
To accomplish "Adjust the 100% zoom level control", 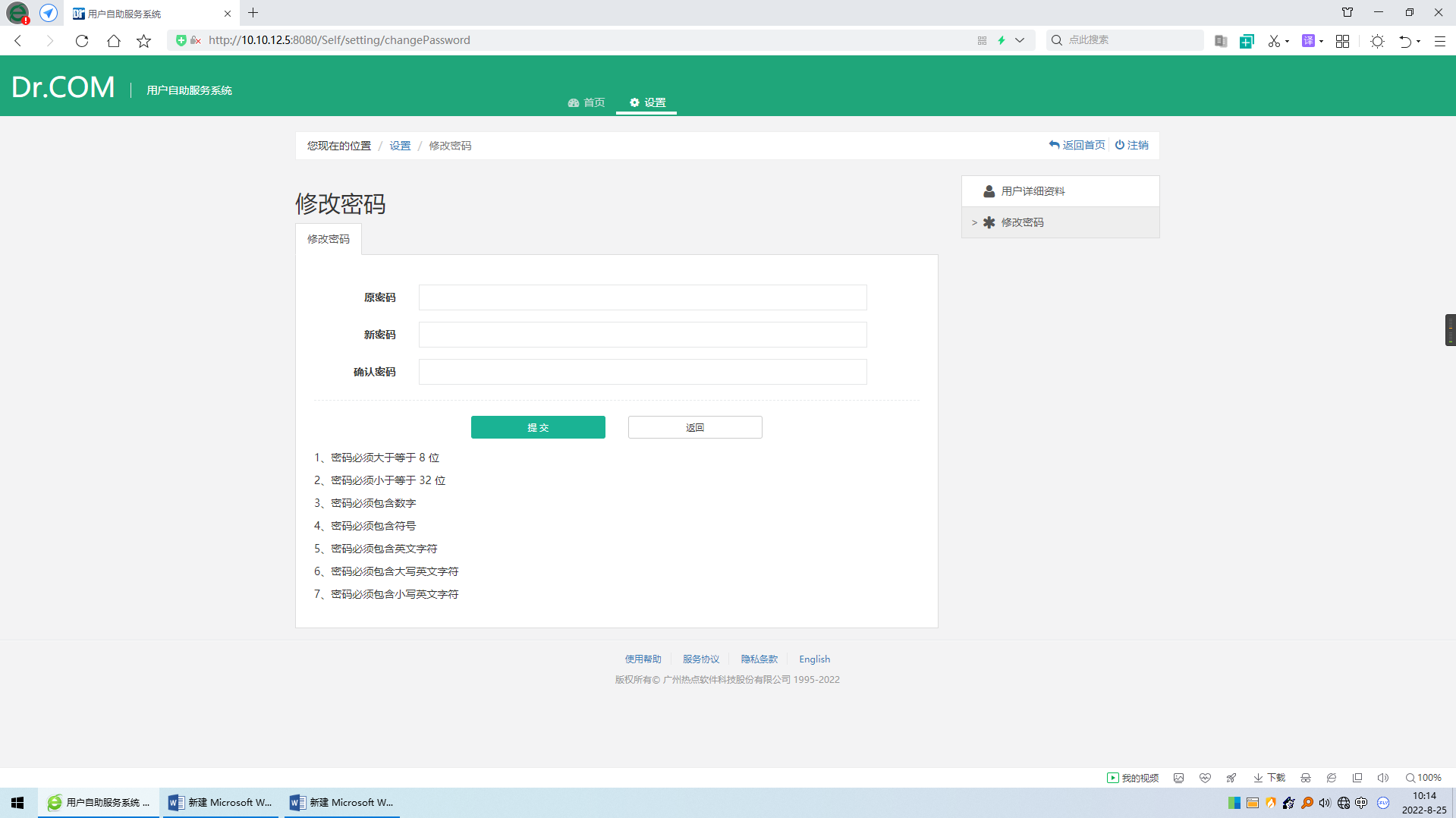I will coord(1423,778).
